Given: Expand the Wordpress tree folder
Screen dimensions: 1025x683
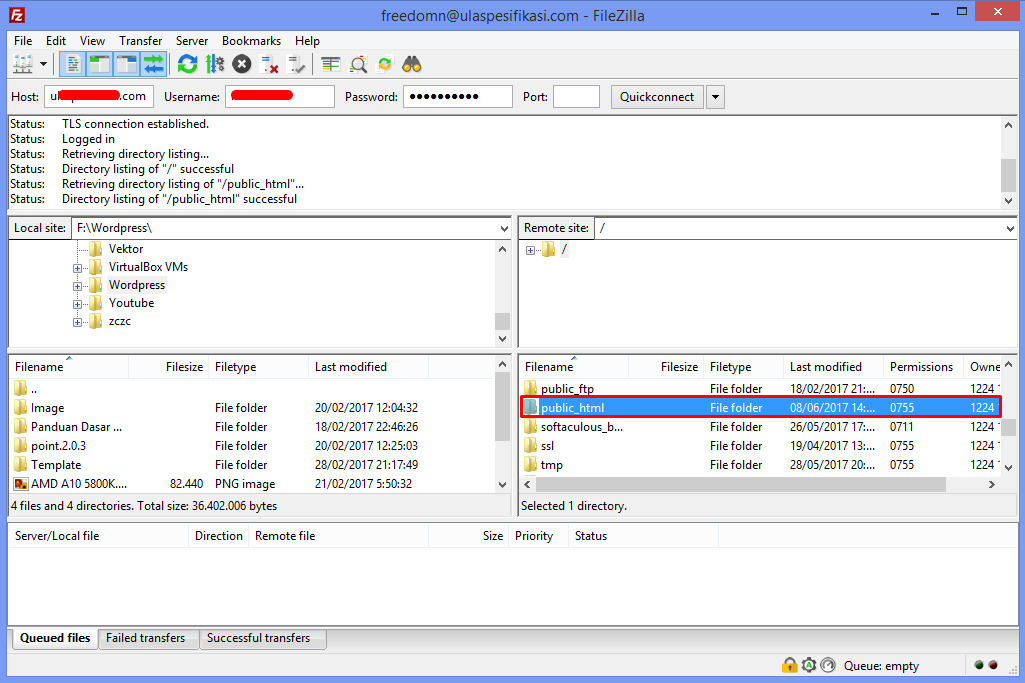Looking at the screenshot, I should pyautogui.click(x=77, y=286).
